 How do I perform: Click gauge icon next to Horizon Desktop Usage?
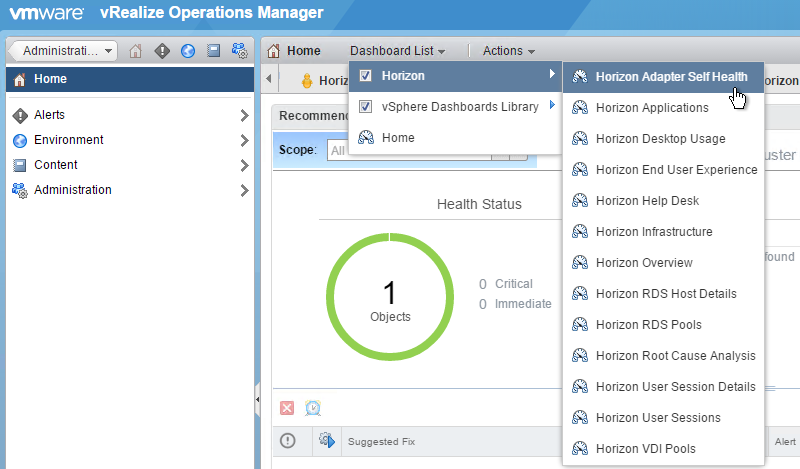[x=580, y=139]
